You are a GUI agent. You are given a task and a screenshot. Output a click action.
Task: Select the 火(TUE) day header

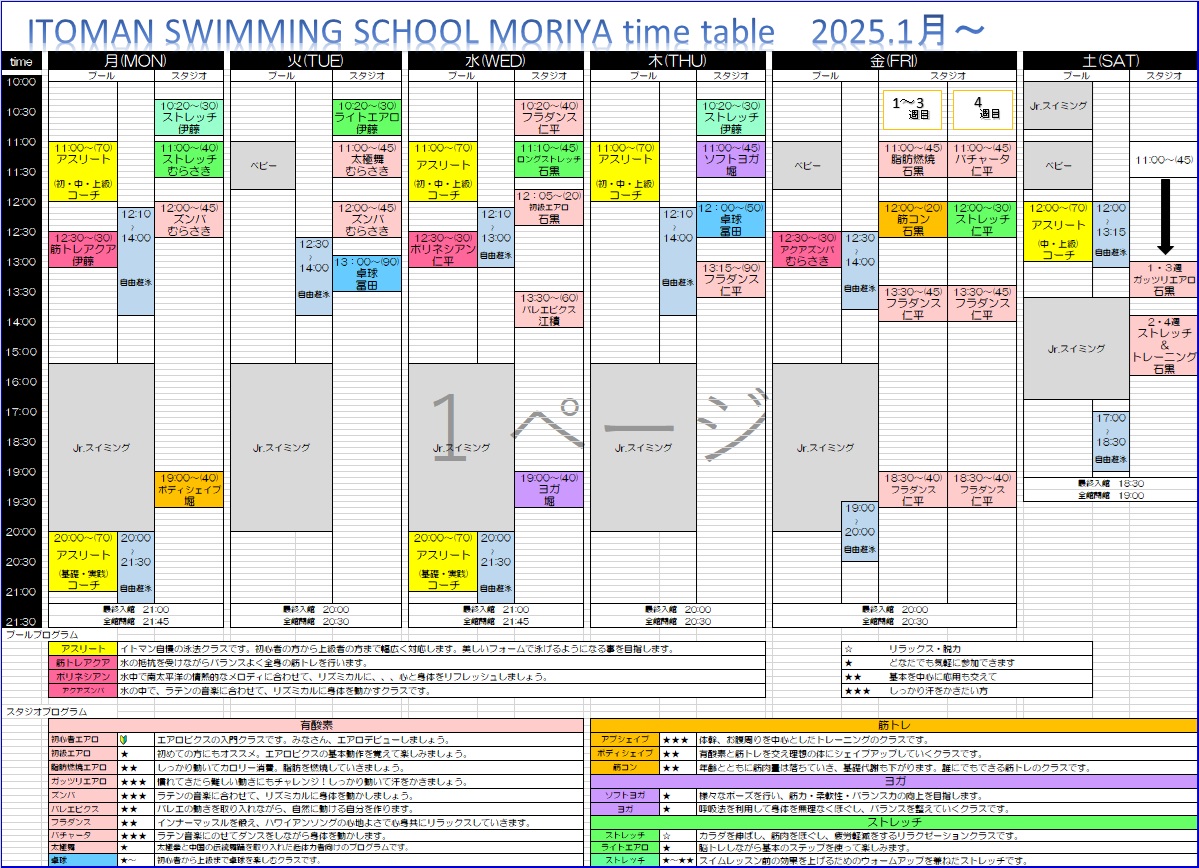point(315,60)
